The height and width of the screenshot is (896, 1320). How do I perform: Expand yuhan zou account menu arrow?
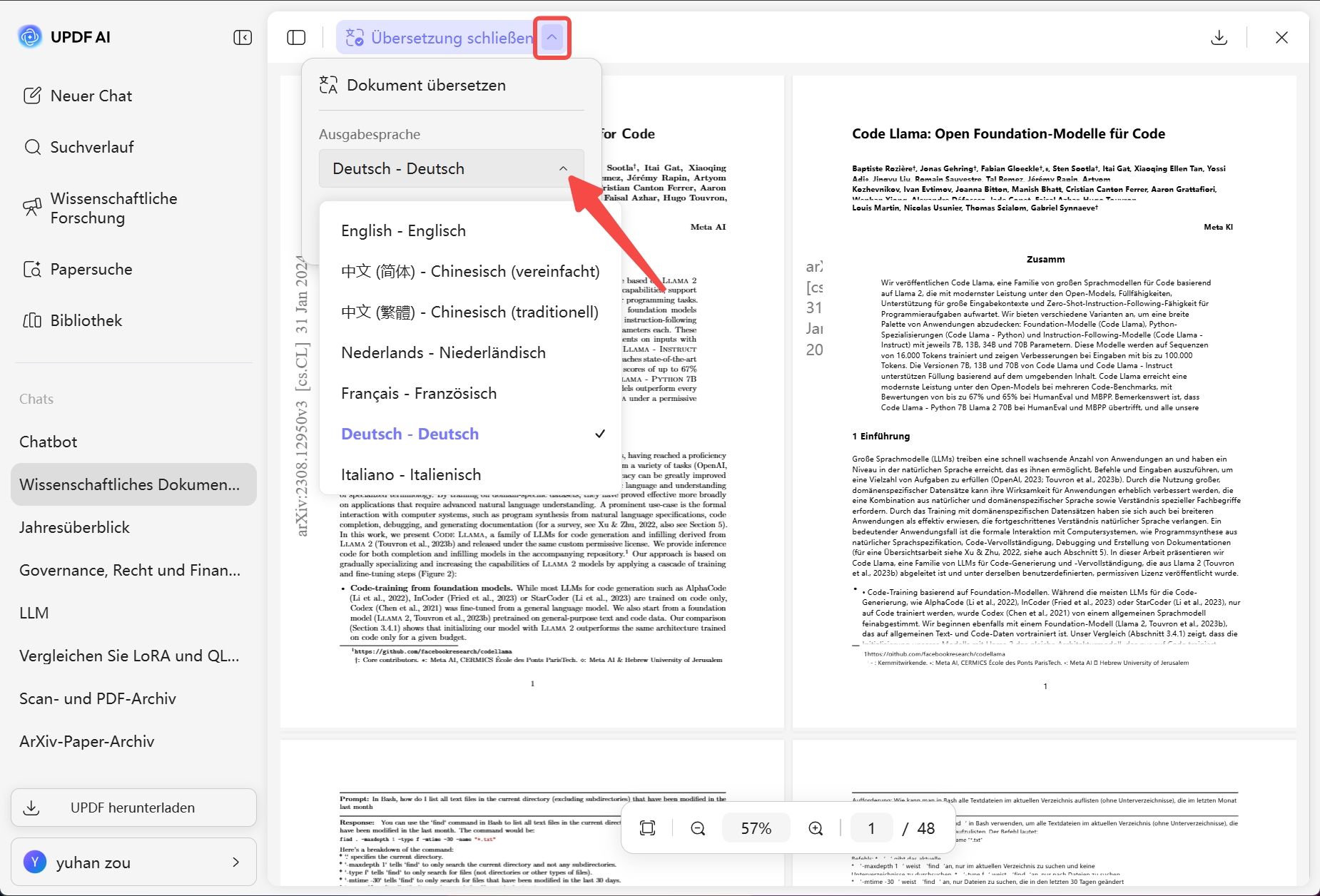pyautogui.click(x=236, y=862)
